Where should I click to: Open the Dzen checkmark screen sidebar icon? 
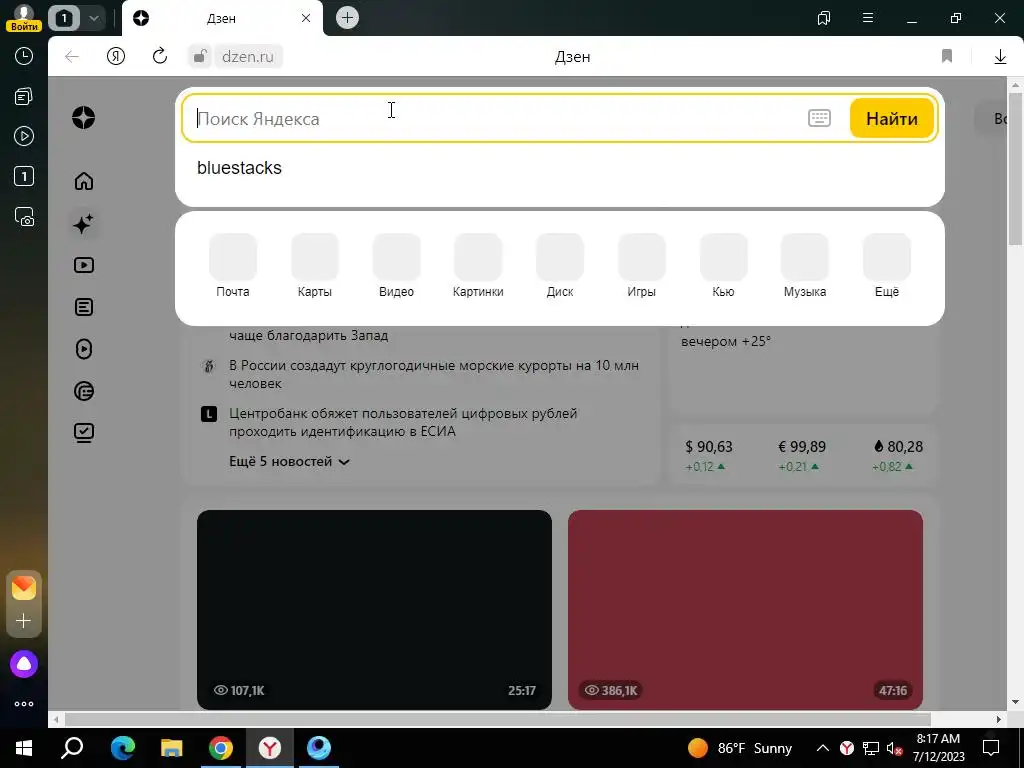[x=84, y=432]
